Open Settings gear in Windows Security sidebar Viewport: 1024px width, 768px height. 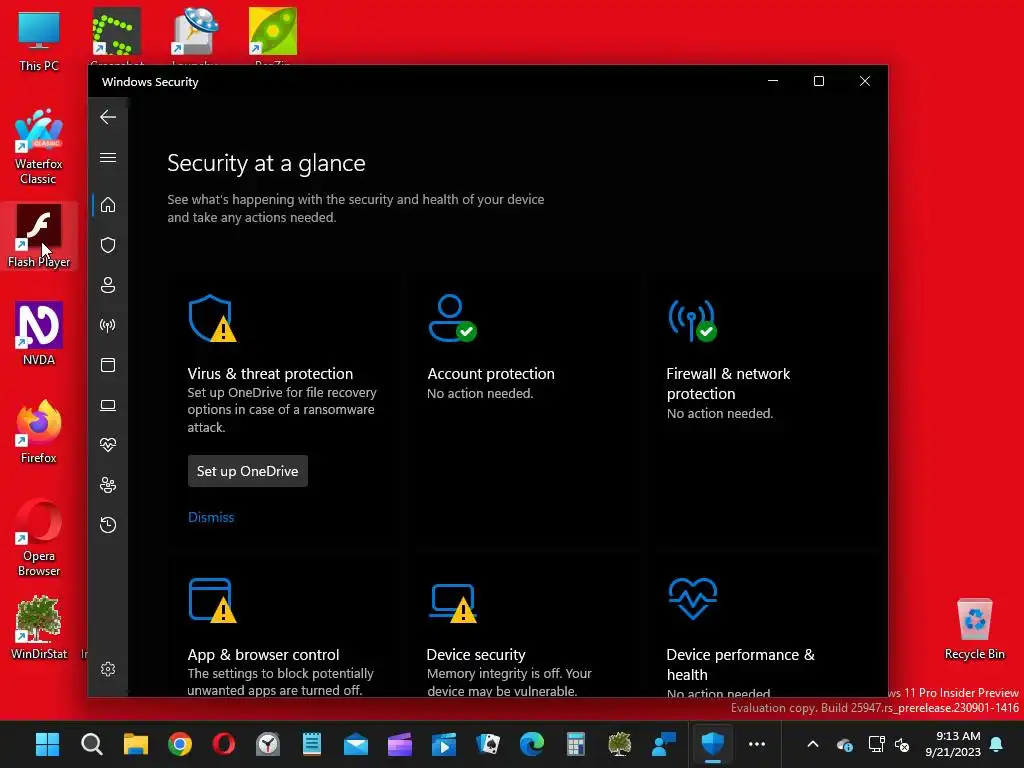pos(108,669)
